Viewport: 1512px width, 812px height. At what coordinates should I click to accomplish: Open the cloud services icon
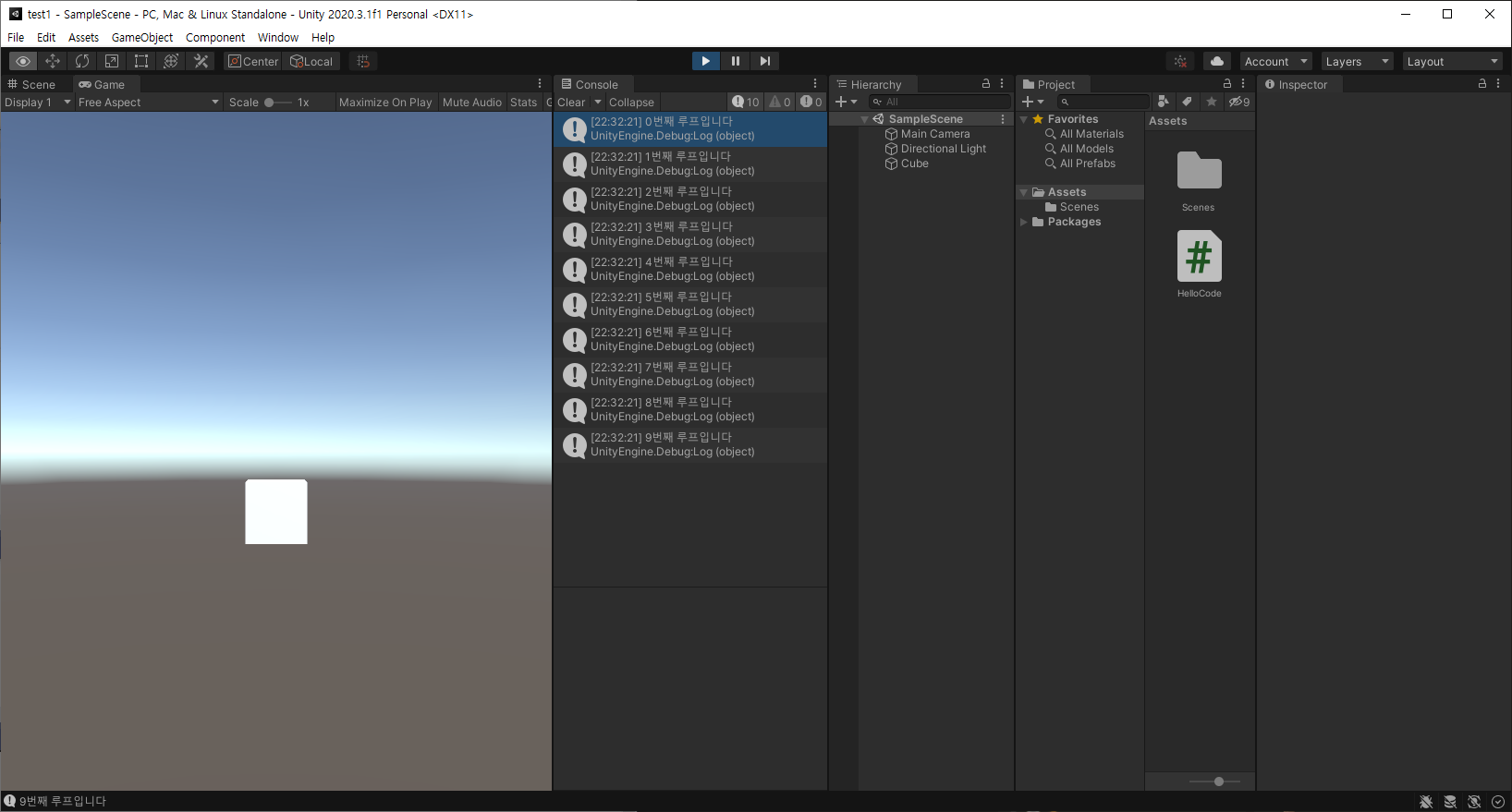point(1217,61)
